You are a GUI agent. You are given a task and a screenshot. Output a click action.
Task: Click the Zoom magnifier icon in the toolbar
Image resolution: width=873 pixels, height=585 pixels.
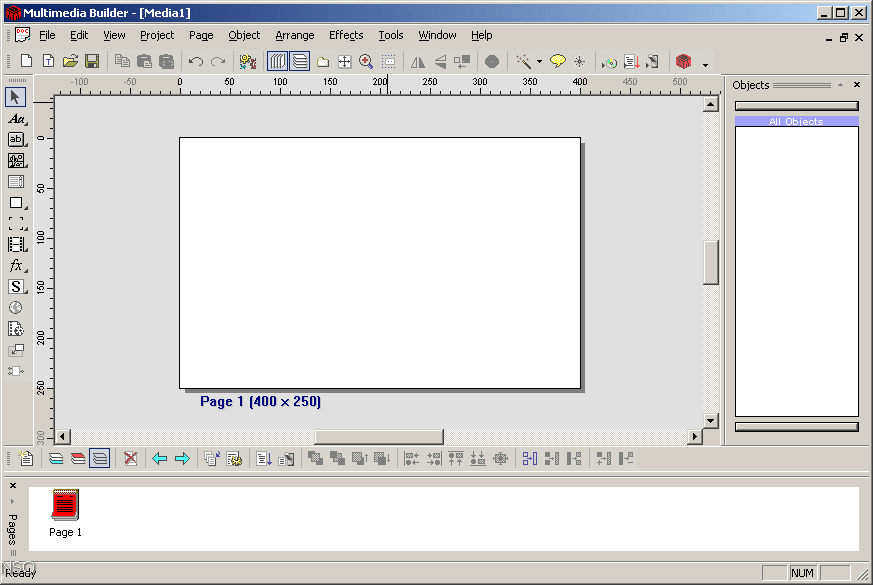click(x=366, y=61)
